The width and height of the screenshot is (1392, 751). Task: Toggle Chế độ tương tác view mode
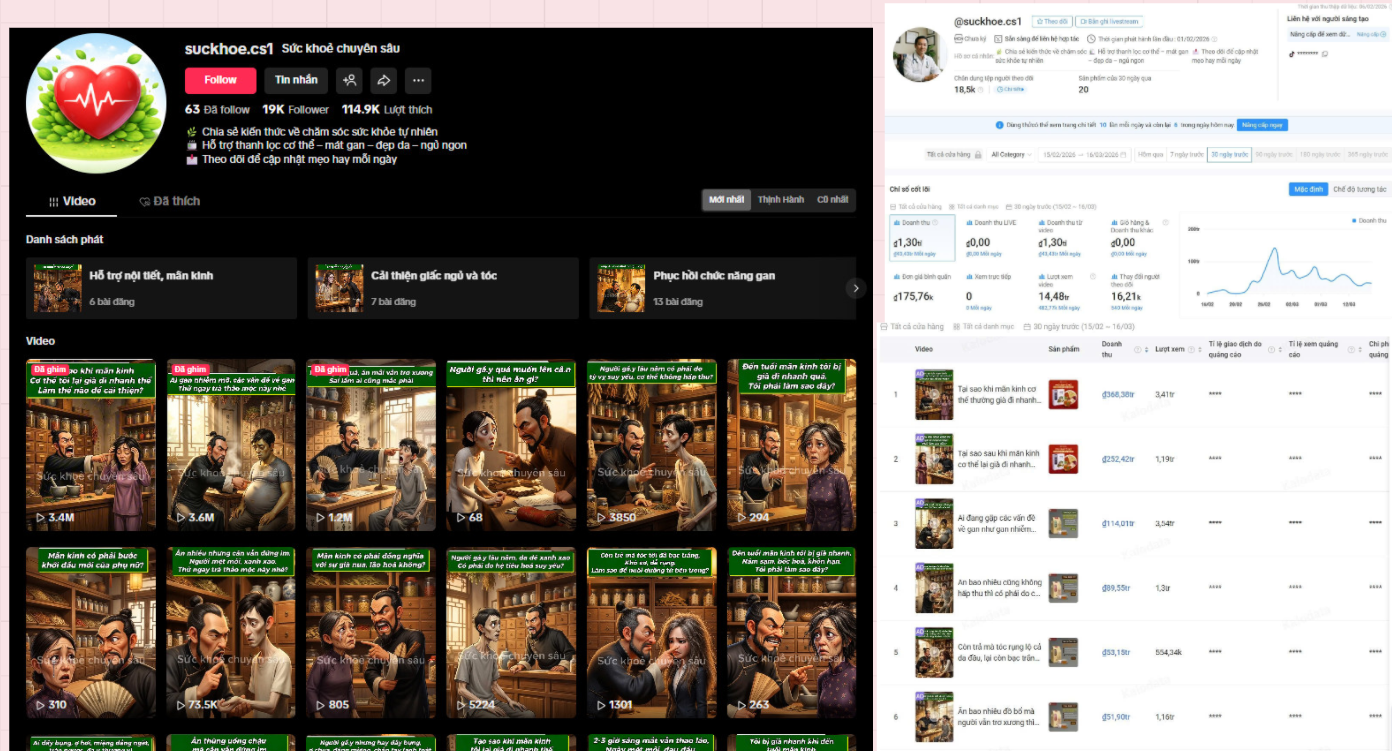pos(1359,189)
